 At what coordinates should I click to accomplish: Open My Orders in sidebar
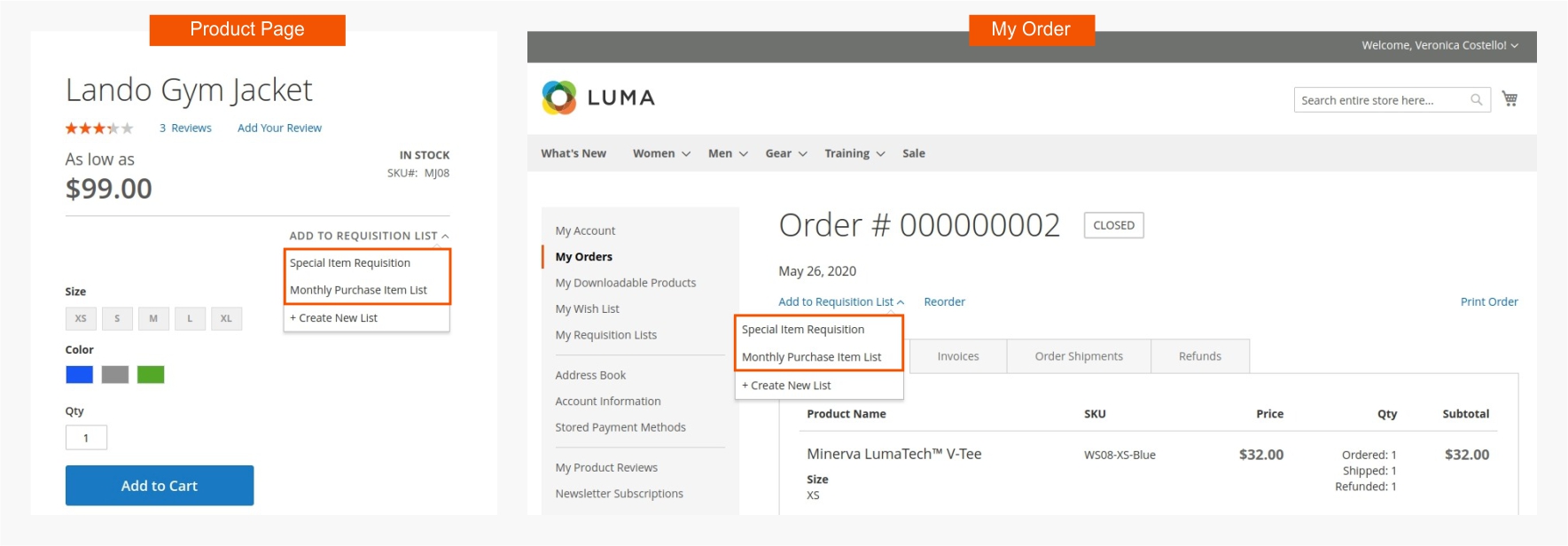(x=583, y=257)
